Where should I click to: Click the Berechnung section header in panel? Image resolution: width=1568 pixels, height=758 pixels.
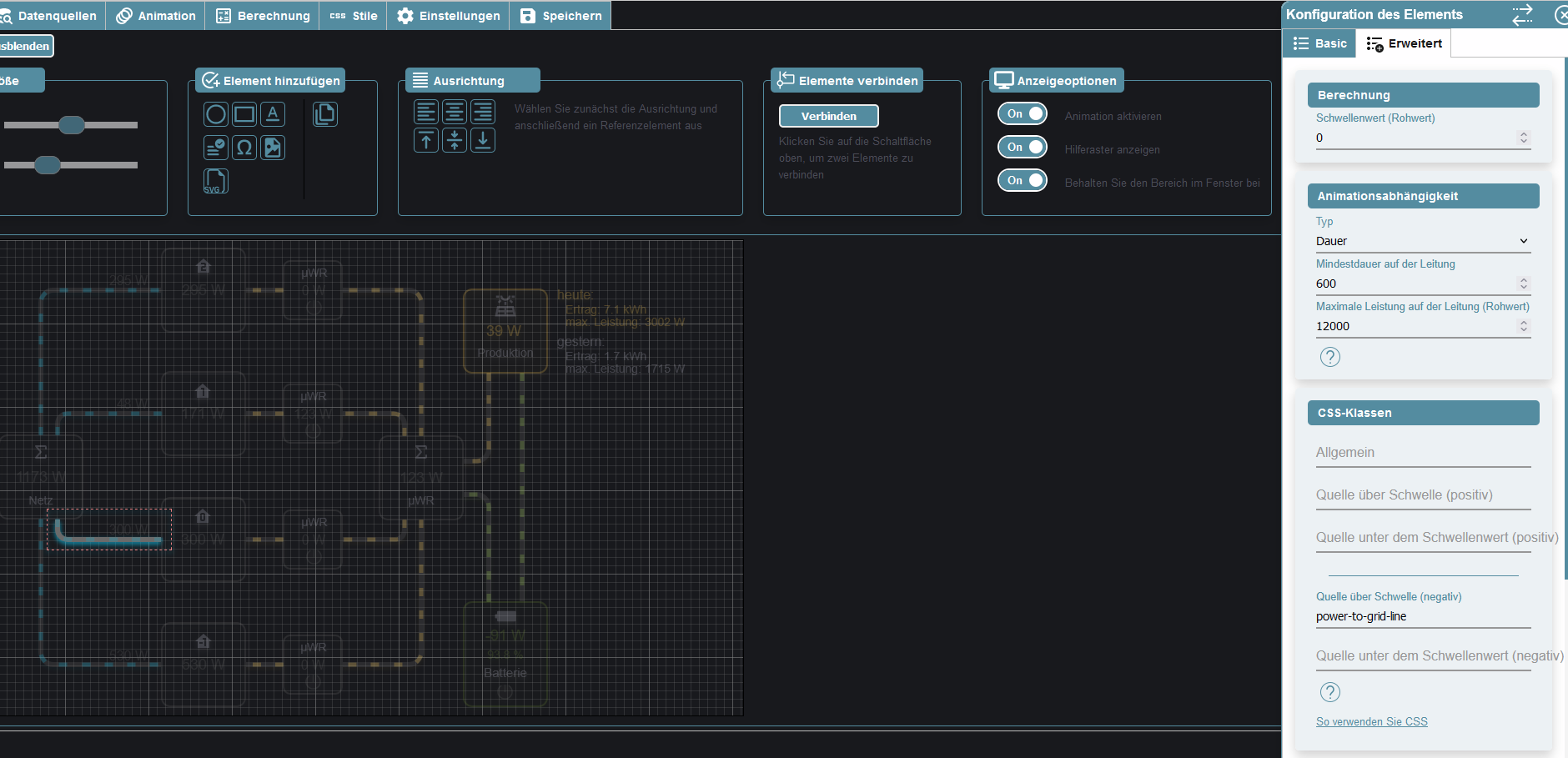(x=1423, y=95)
